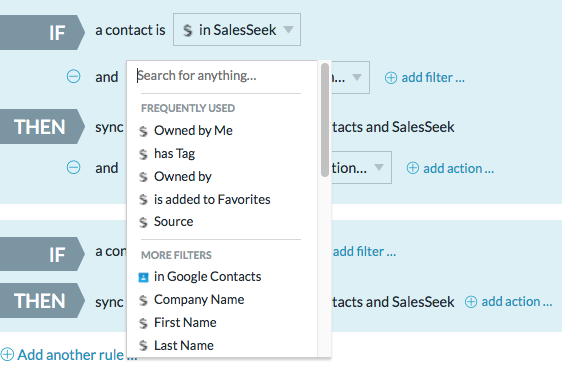
Task: Expand the partially hidden filter dropdown arrow
Action: pos(357,77)
